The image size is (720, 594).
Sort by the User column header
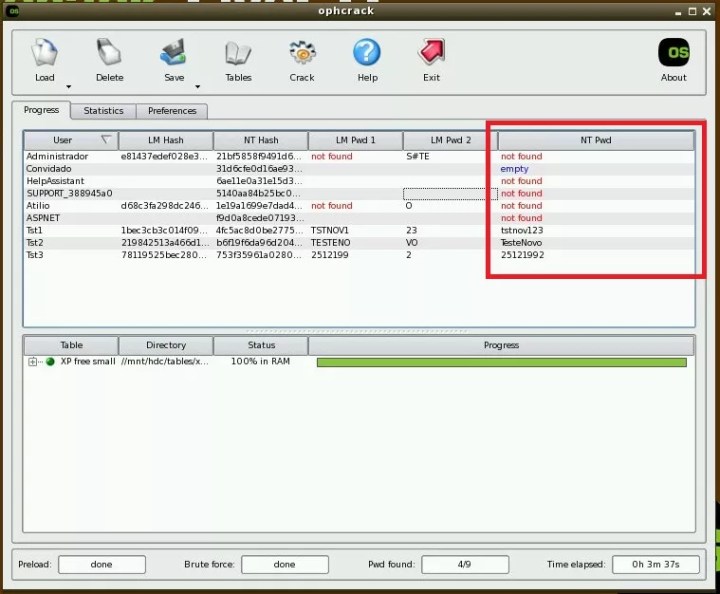pyautogui.click(x=71, y=140)
